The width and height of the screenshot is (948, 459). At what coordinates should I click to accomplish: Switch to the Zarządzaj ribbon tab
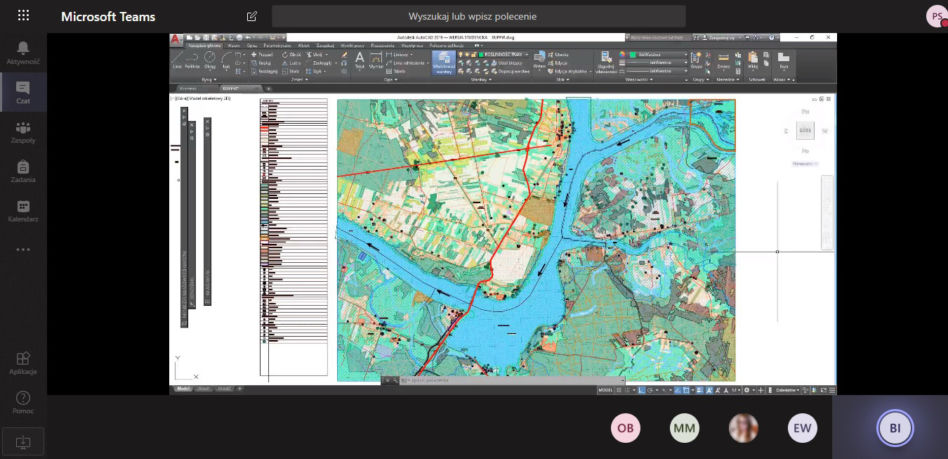click(x=326, y=45)
